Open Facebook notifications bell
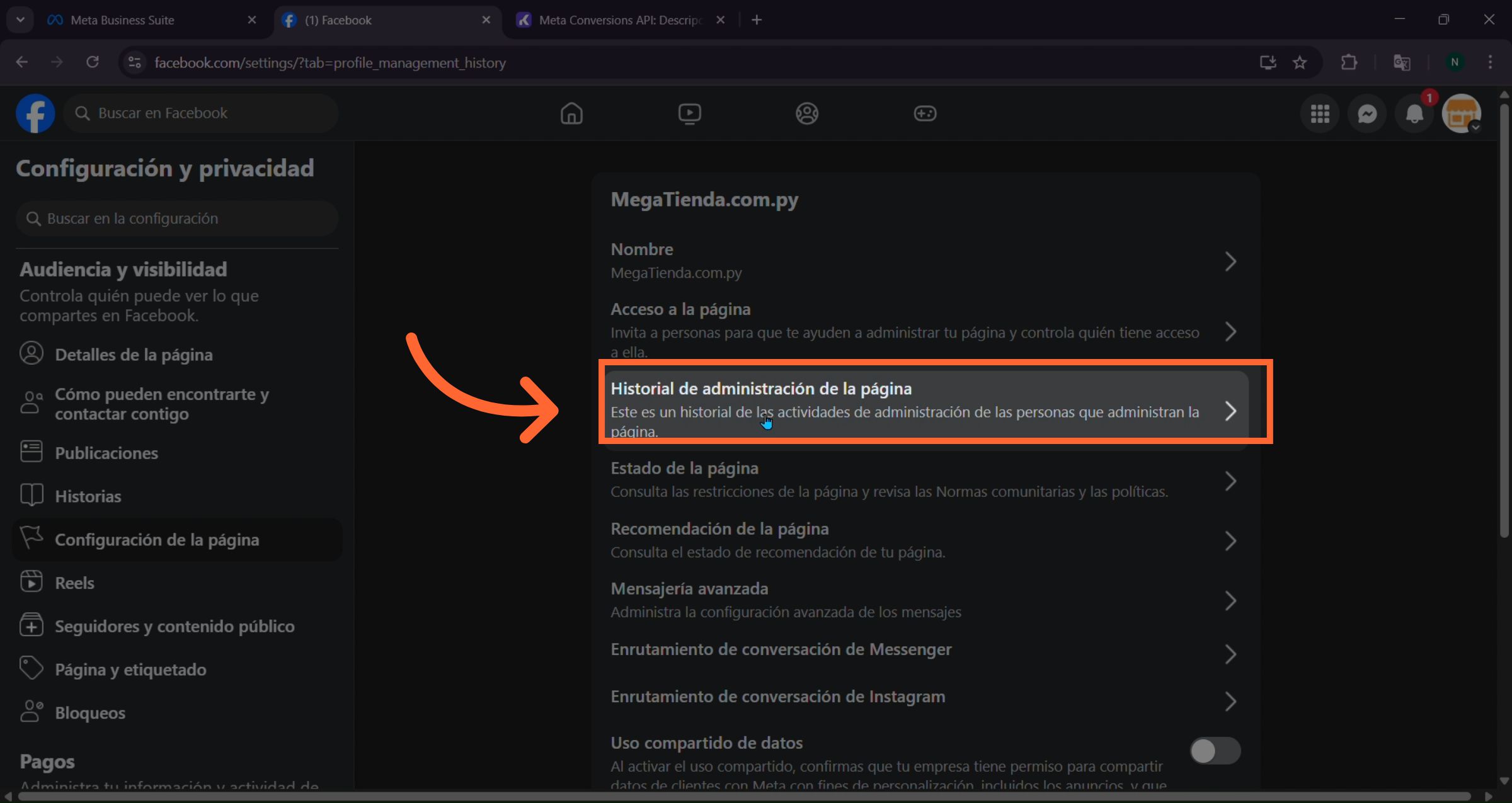The width and height of the screenshot is (1512, 803). tap(1414, 113)
